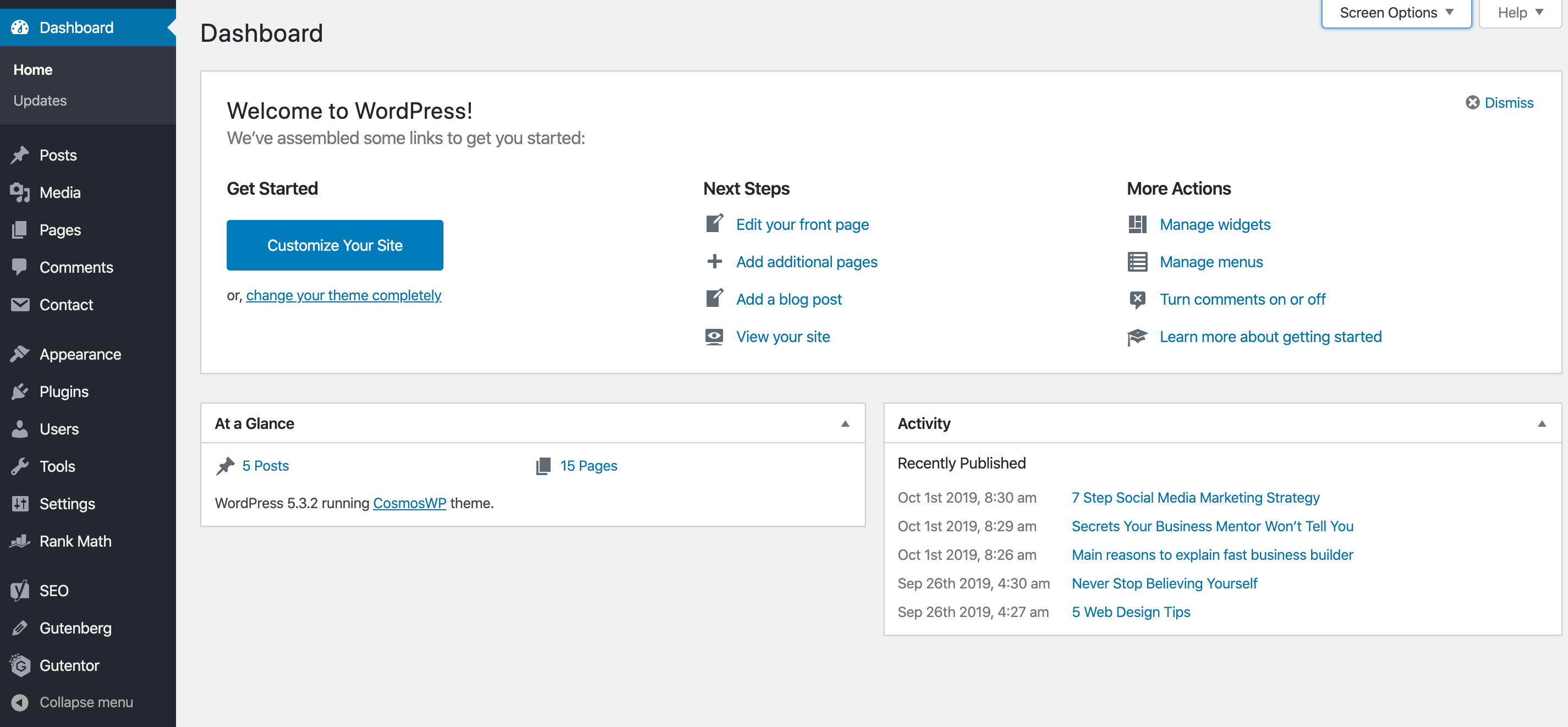Open the CosmosWP theme link

pyautogui.click(x=409, y=503)
